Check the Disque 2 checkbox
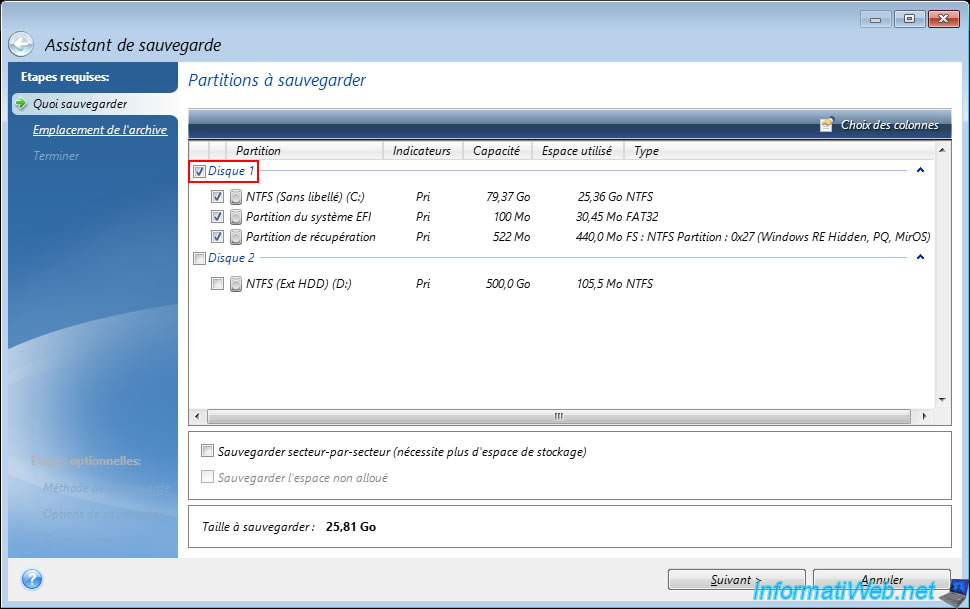The image size is (970, 609). 200,258
